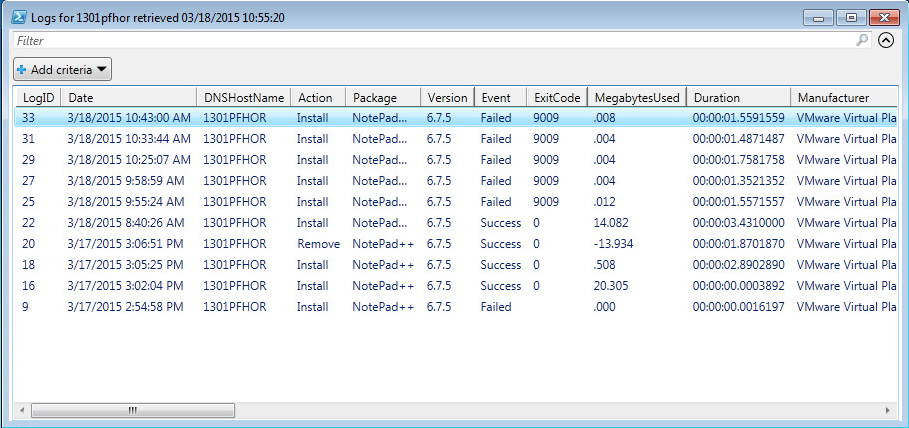Click the MegabytesUsed value 14.082
The image size is (909, 428).
click(611, 223)
